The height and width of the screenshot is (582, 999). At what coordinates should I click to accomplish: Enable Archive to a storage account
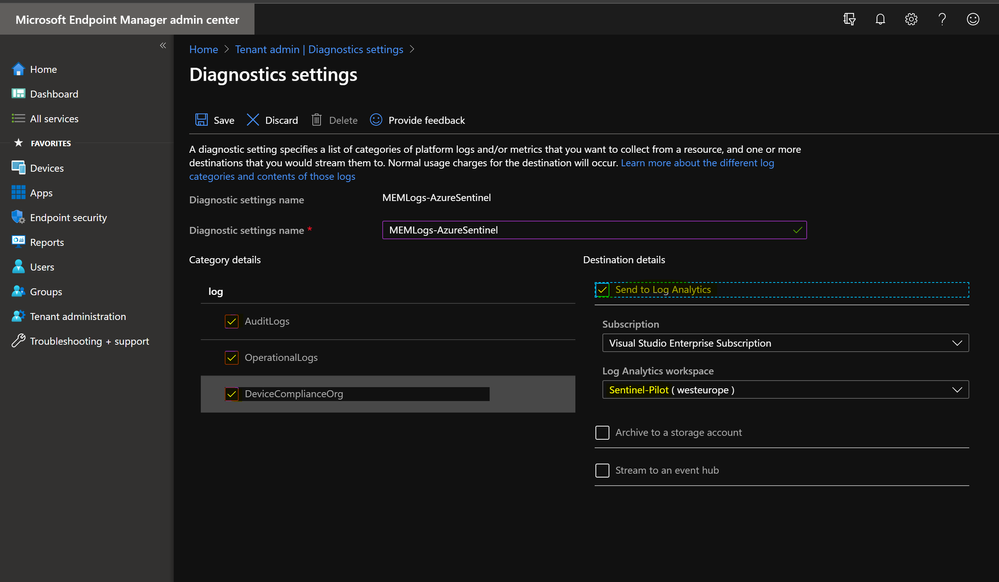point(602,432)
